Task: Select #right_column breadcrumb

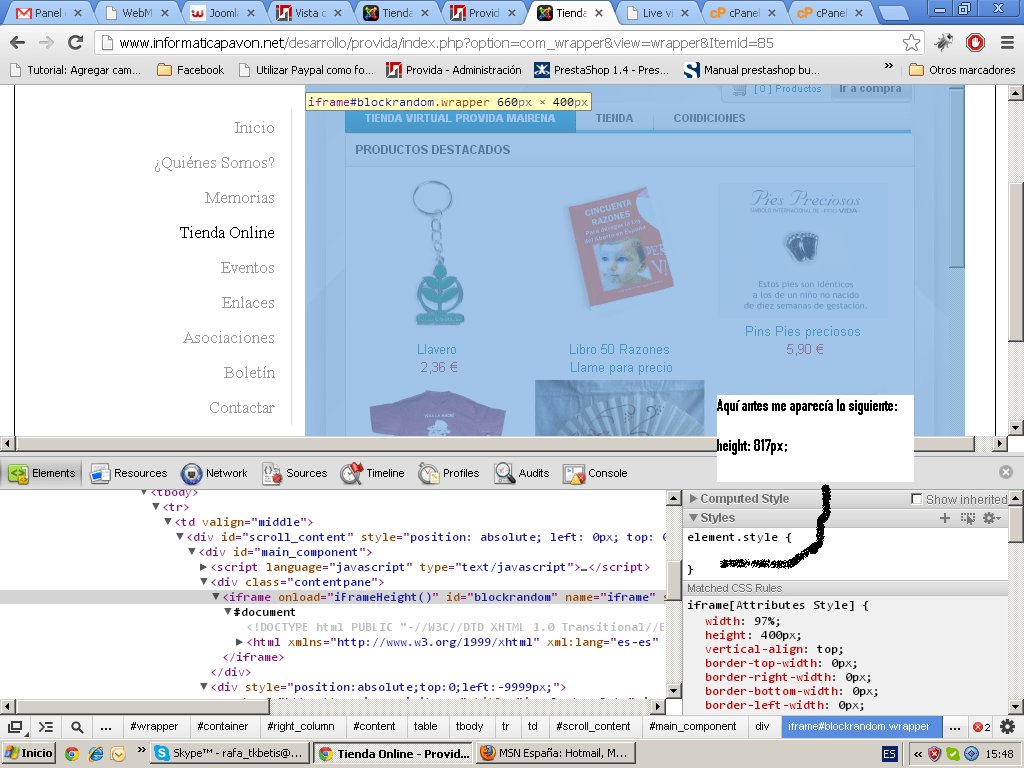Action: pyautogui.click(x=300, y=726)
